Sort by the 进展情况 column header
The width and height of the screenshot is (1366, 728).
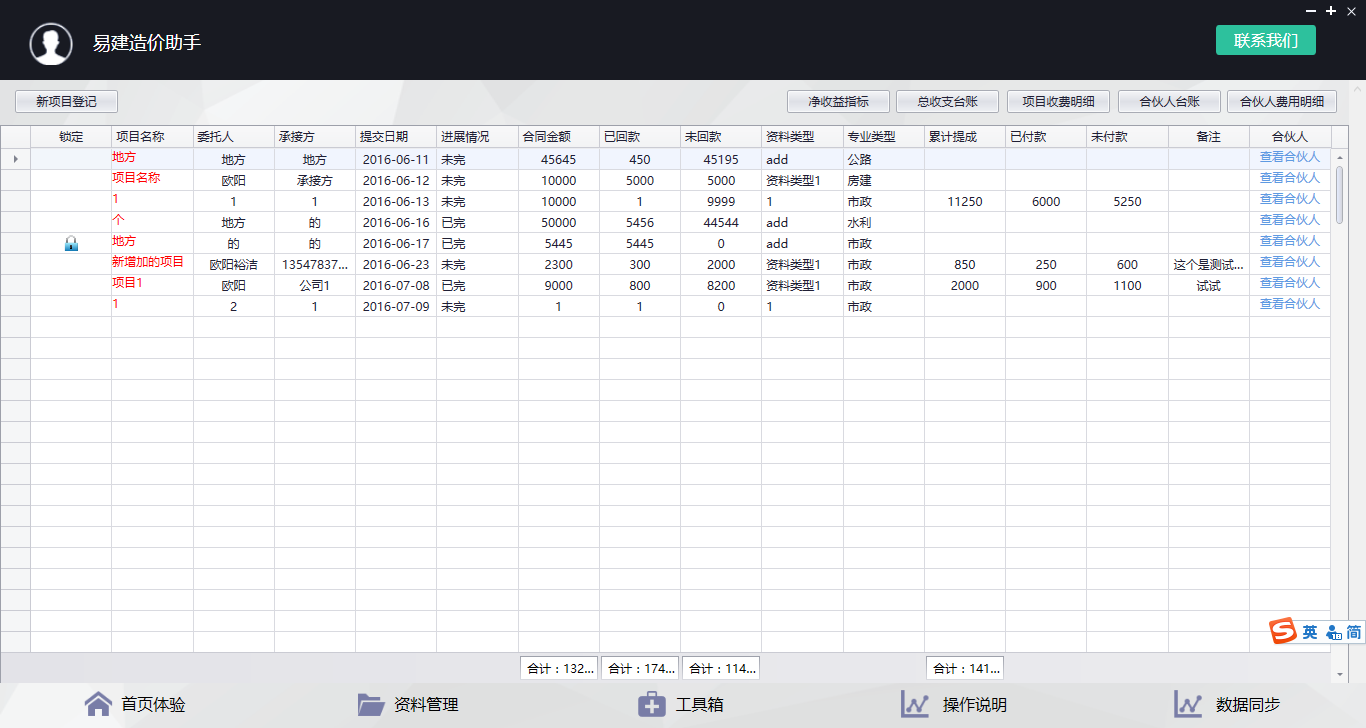click(477, 137)
